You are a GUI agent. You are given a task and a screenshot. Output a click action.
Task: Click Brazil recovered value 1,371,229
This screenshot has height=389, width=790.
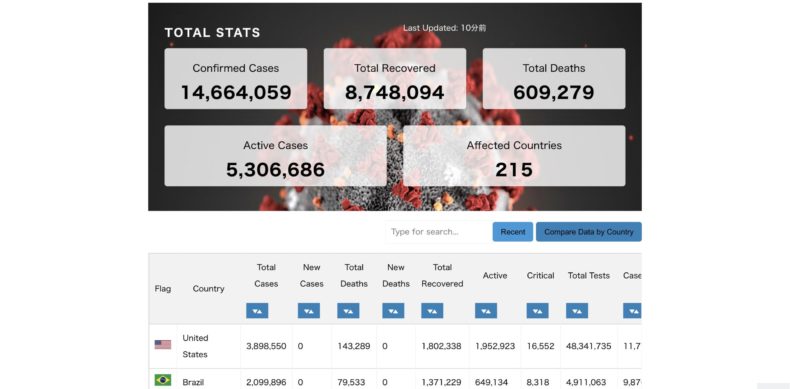click(442, 382)
